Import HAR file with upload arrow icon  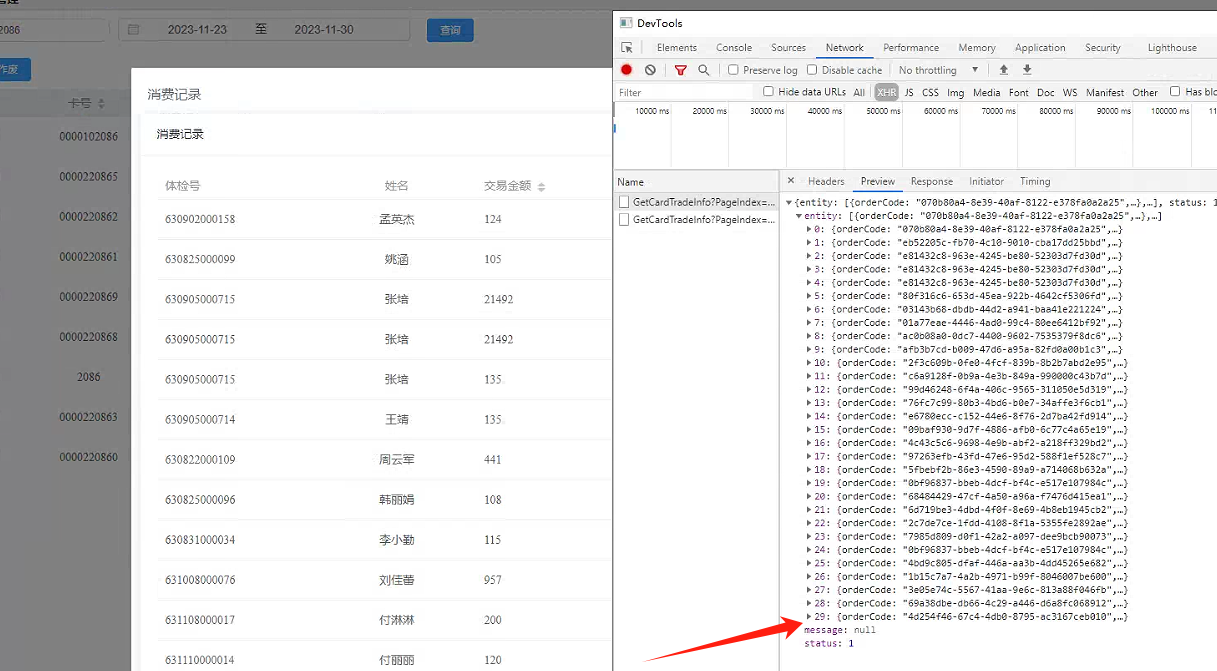[1004, 70]
